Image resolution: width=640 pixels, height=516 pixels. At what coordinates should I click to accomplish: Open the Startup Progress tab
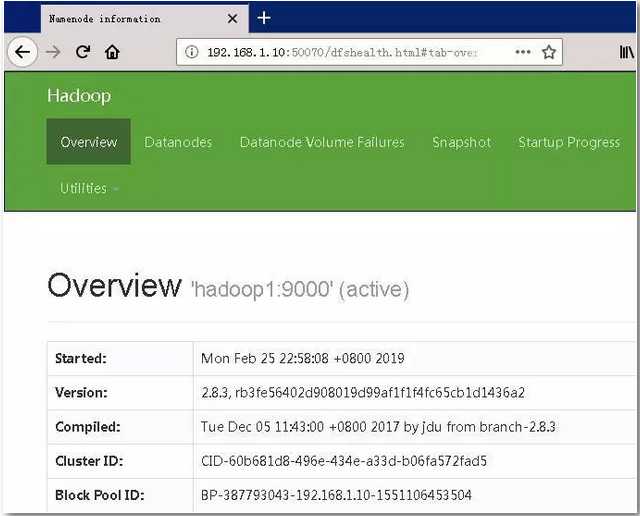tap(569, 142)
